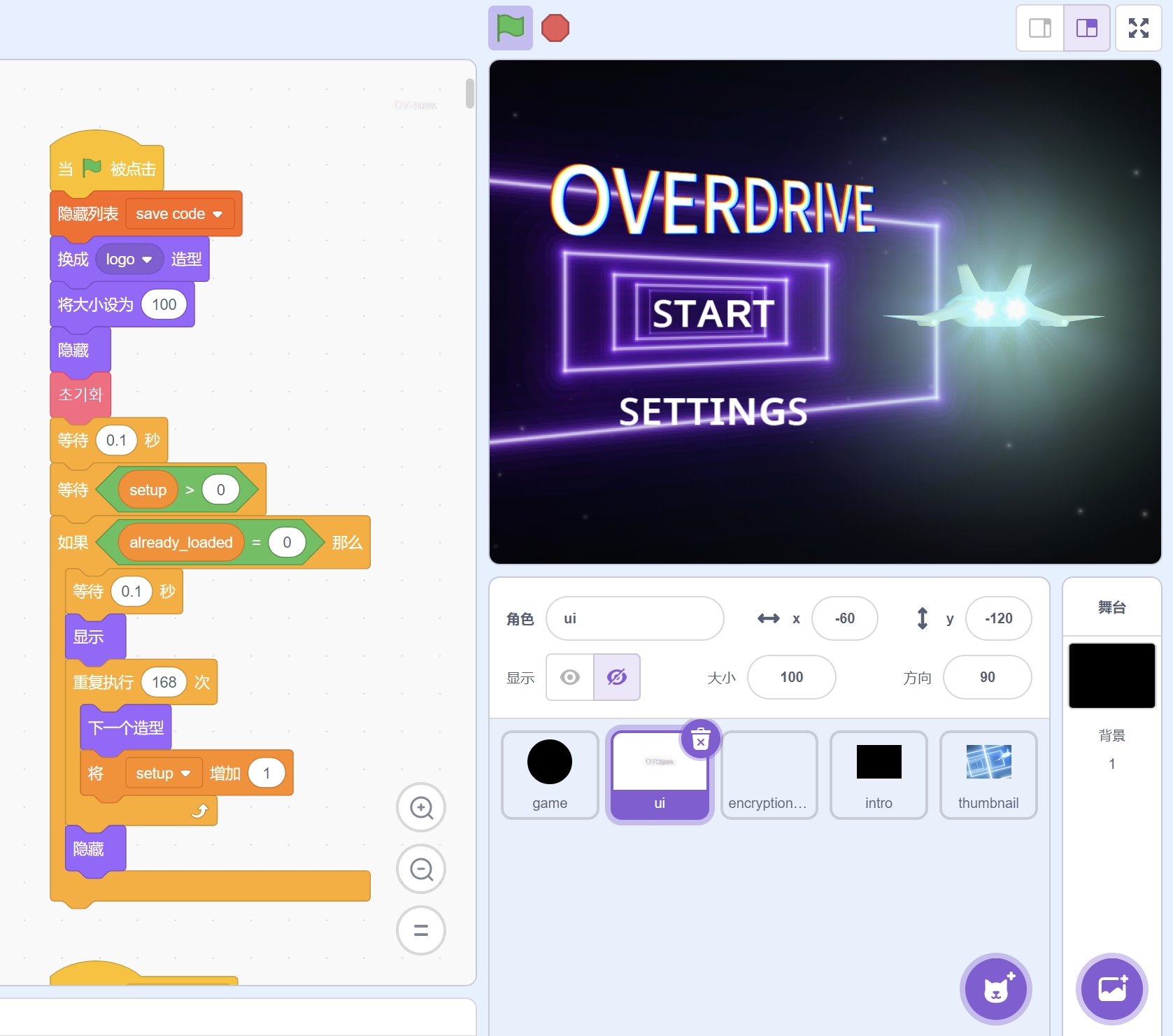
Task: Hide the sprite using crossed eye icon
Action: [x=616, y=677]
